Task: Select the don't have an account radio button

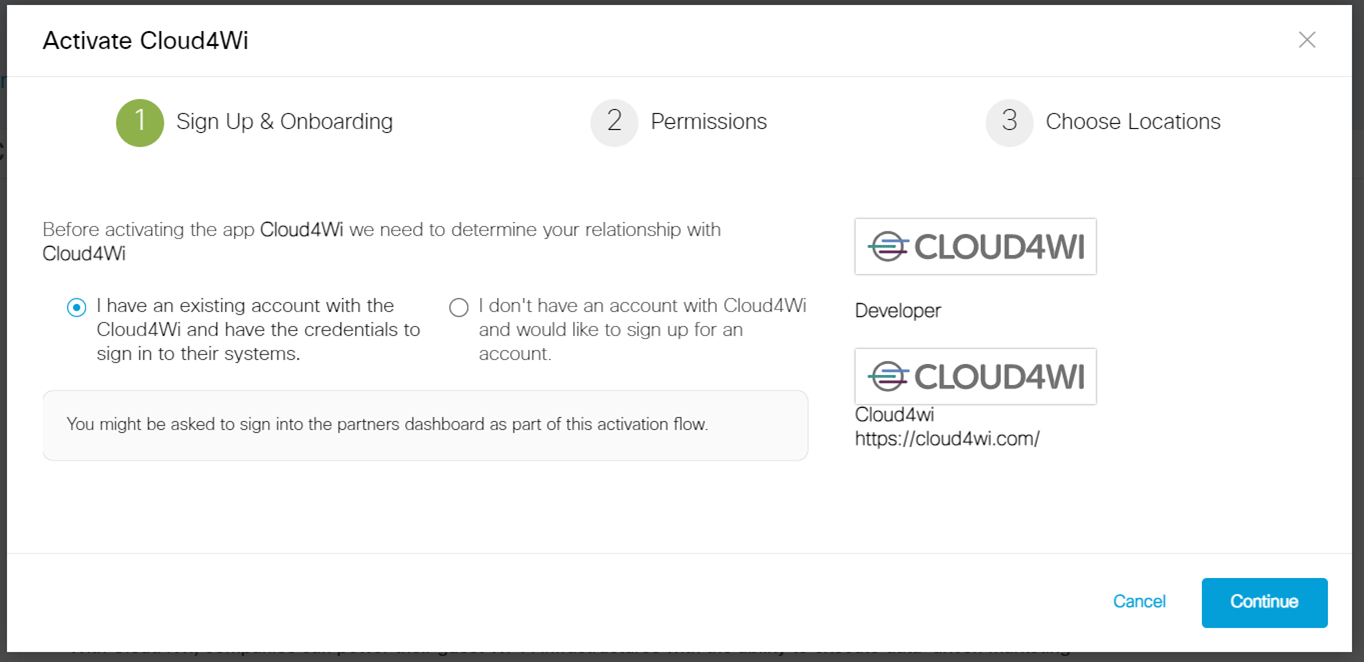Action: (458, 307)
